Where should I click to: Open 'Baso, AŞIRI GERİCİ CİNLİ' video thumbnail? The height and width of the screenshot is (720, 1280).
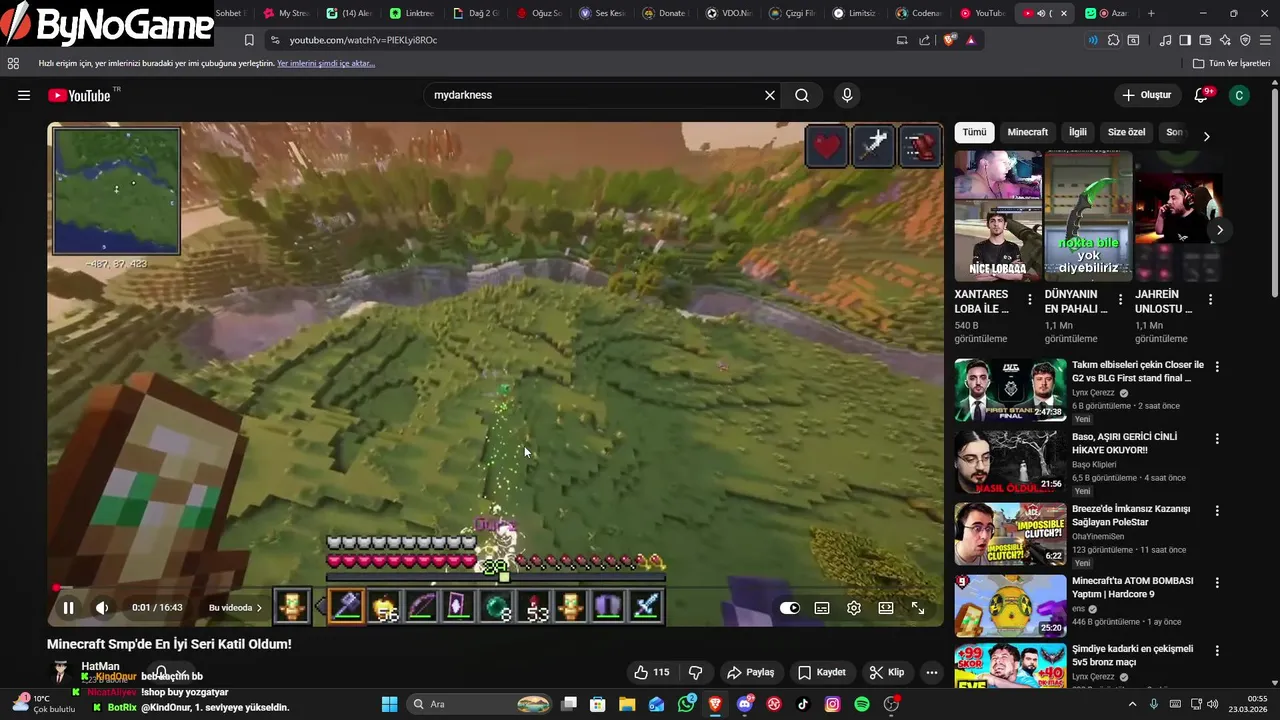point(1010,462)
